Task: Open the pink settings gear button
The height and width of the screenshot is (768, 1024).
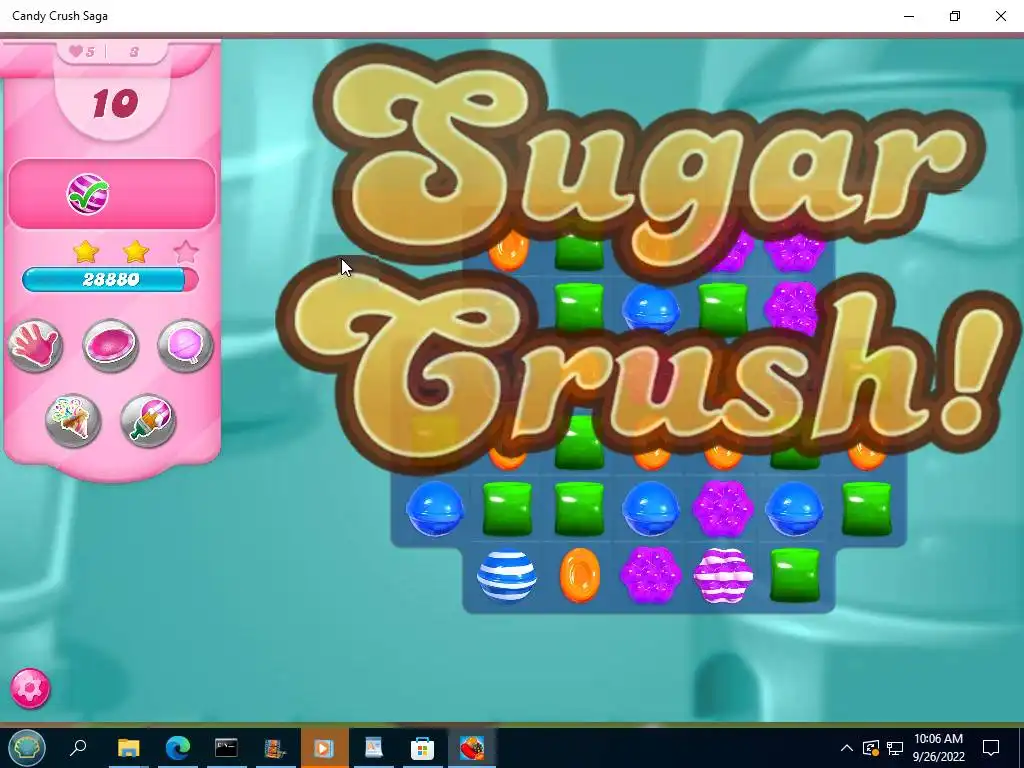Action: click(x=30, y=688)
